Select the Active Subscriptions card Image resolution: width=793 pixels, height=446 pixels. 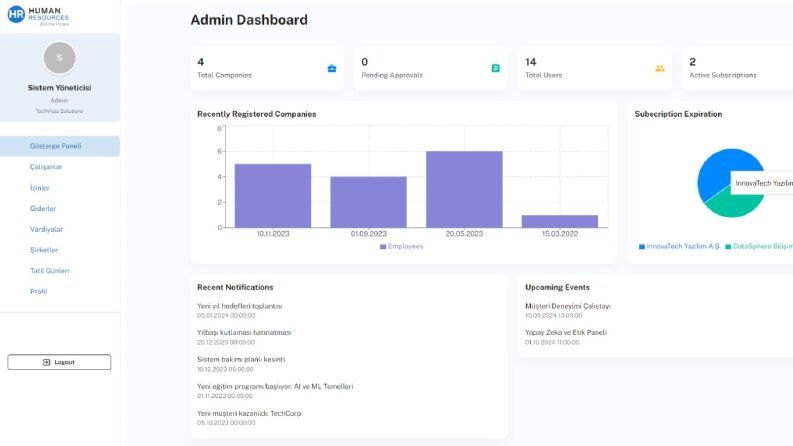click(738, 69)
